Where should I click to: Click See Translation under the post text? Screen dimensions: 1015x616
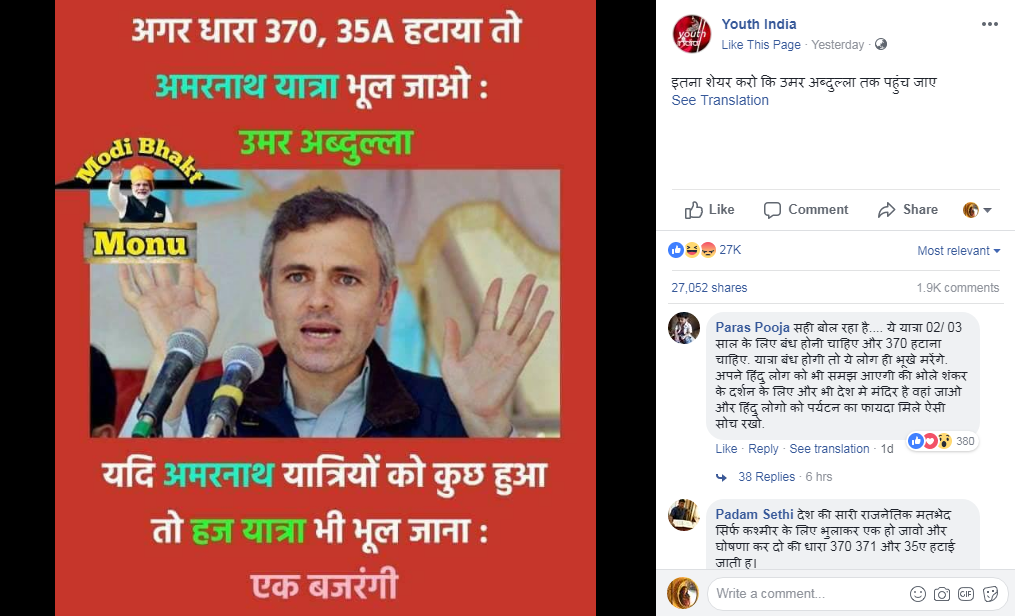click(x=720, y=100)
